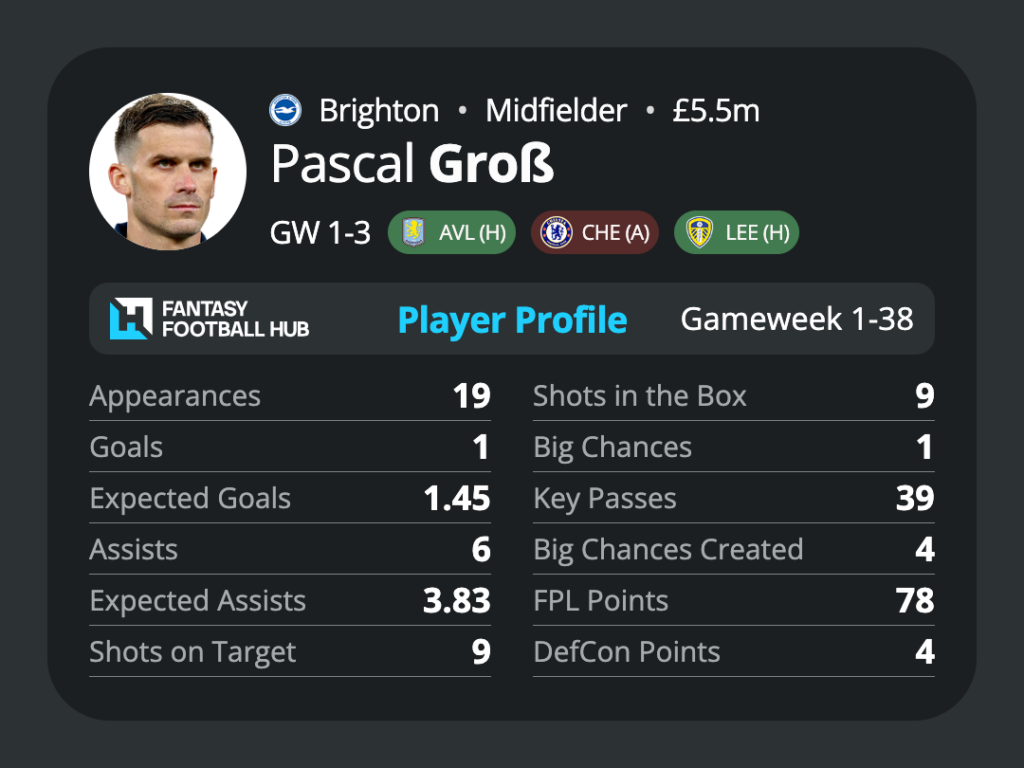Click the Brighton club crest icon
1024x768 pixels.
[285, 110]
